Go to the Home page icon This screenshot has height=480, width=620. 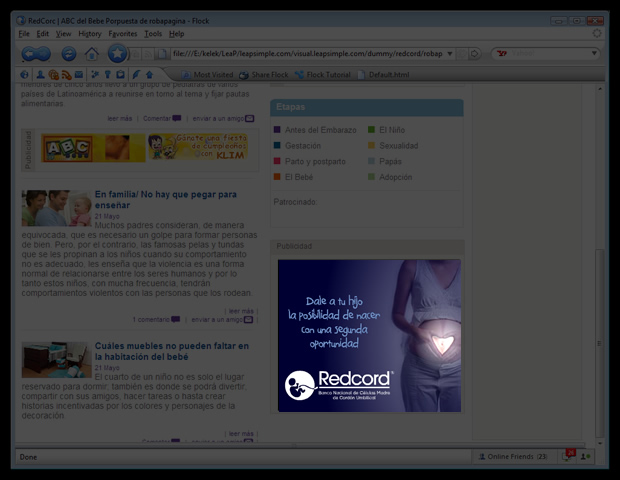91,54
